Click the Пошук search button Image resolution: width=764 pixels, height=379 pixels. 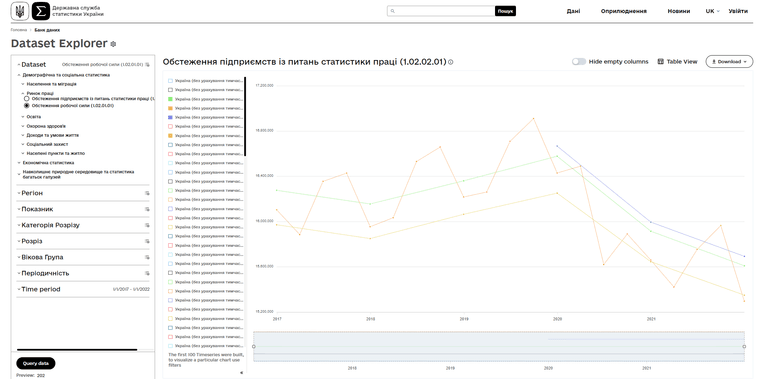[505, 11]
